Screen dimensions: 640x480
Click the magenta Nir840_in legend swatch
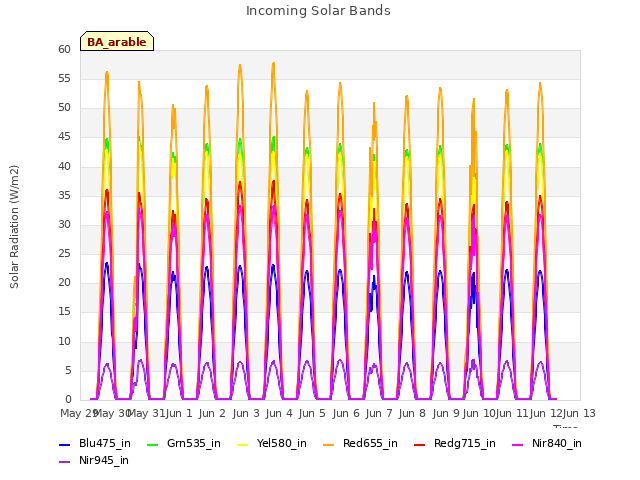518,444
